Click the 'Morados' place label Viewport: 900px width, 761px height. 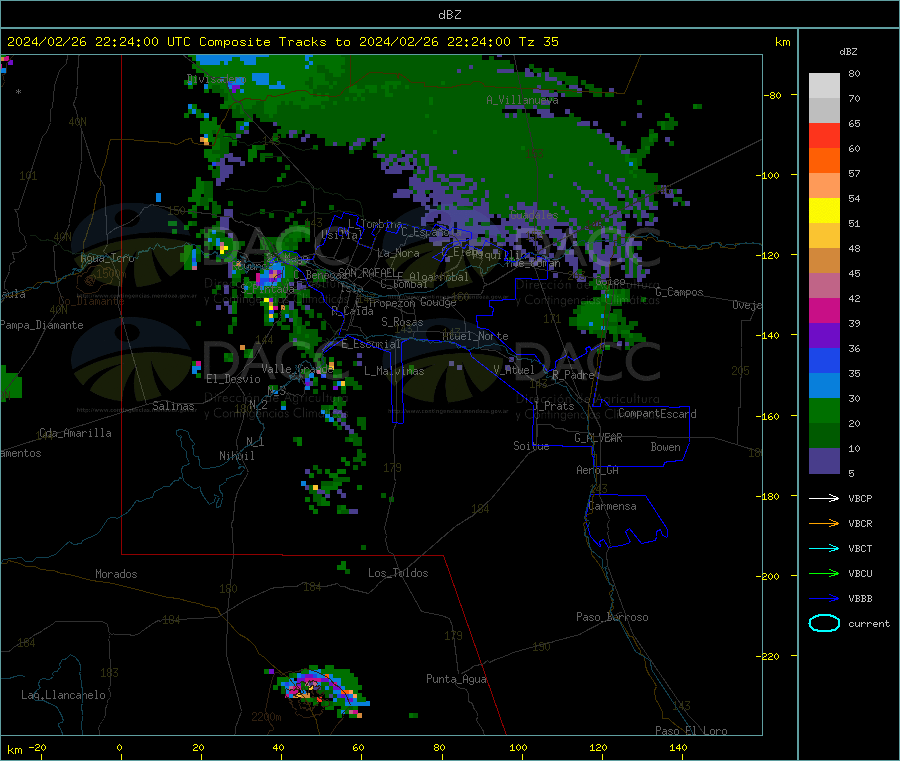tap(116, 574)
